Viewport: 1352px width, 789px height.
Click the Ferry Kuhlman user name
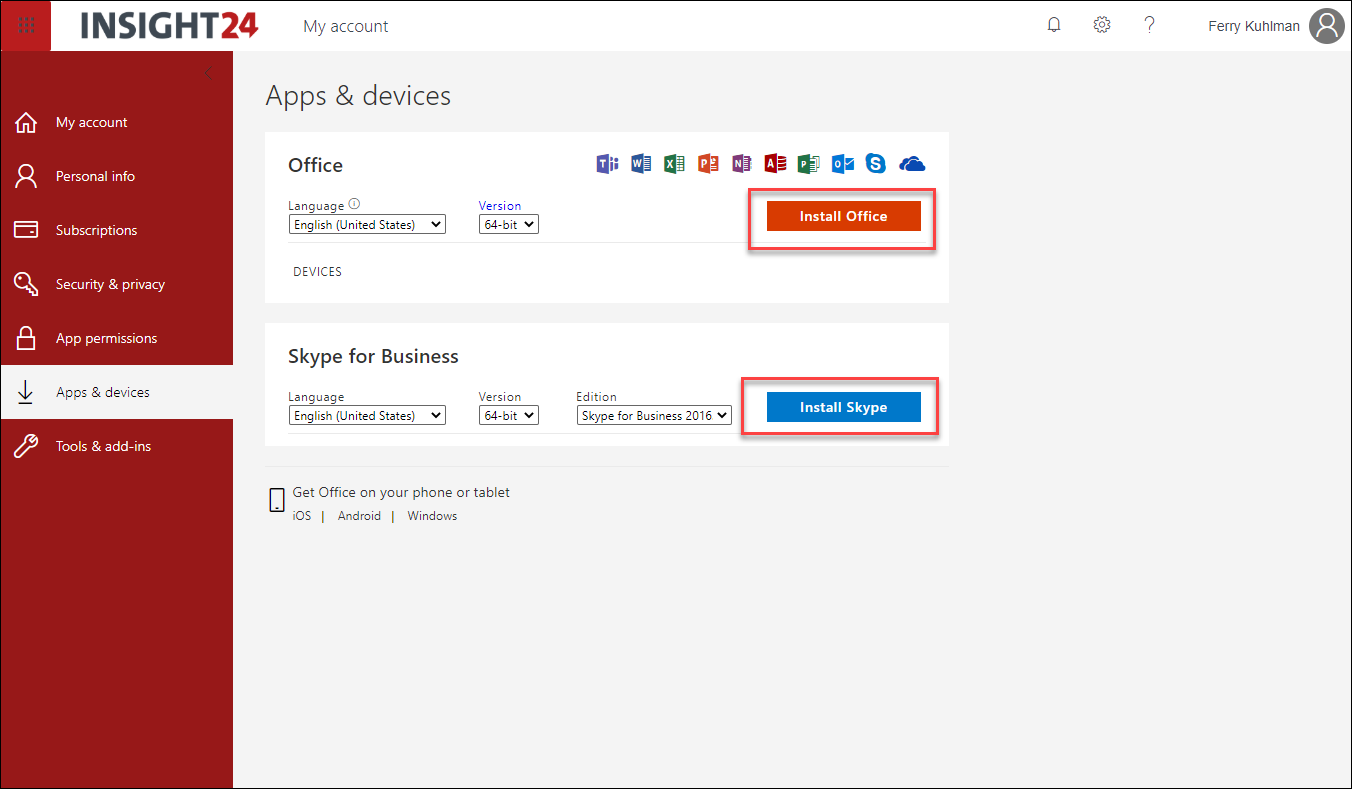(1254, 26)
